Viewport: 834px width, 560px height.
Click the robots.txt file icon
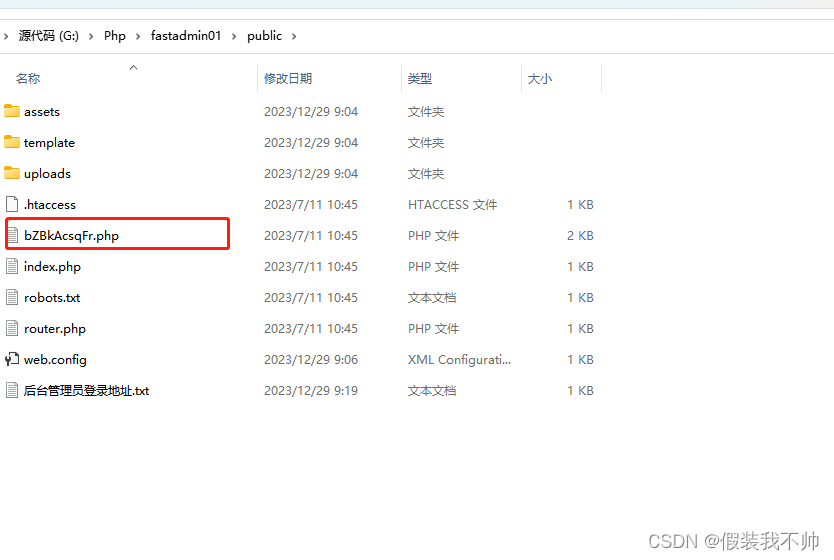point(12,297)
